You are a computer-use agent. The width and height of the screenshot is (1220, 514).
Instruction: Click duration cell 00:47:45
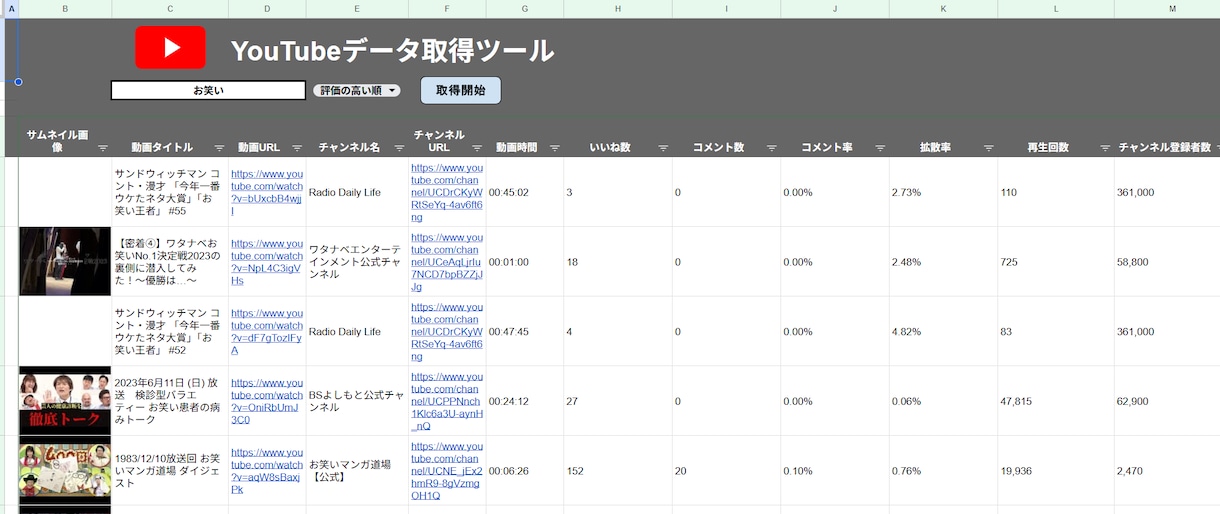525,331
